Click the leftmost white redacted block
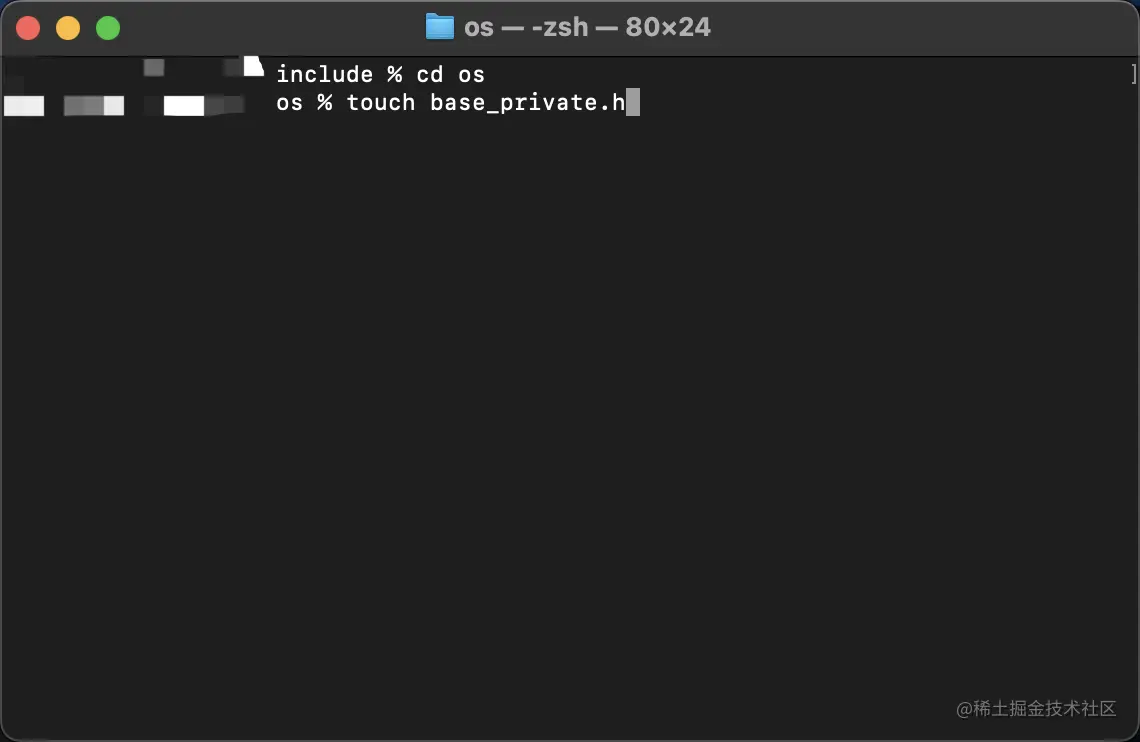 point(24,106)
